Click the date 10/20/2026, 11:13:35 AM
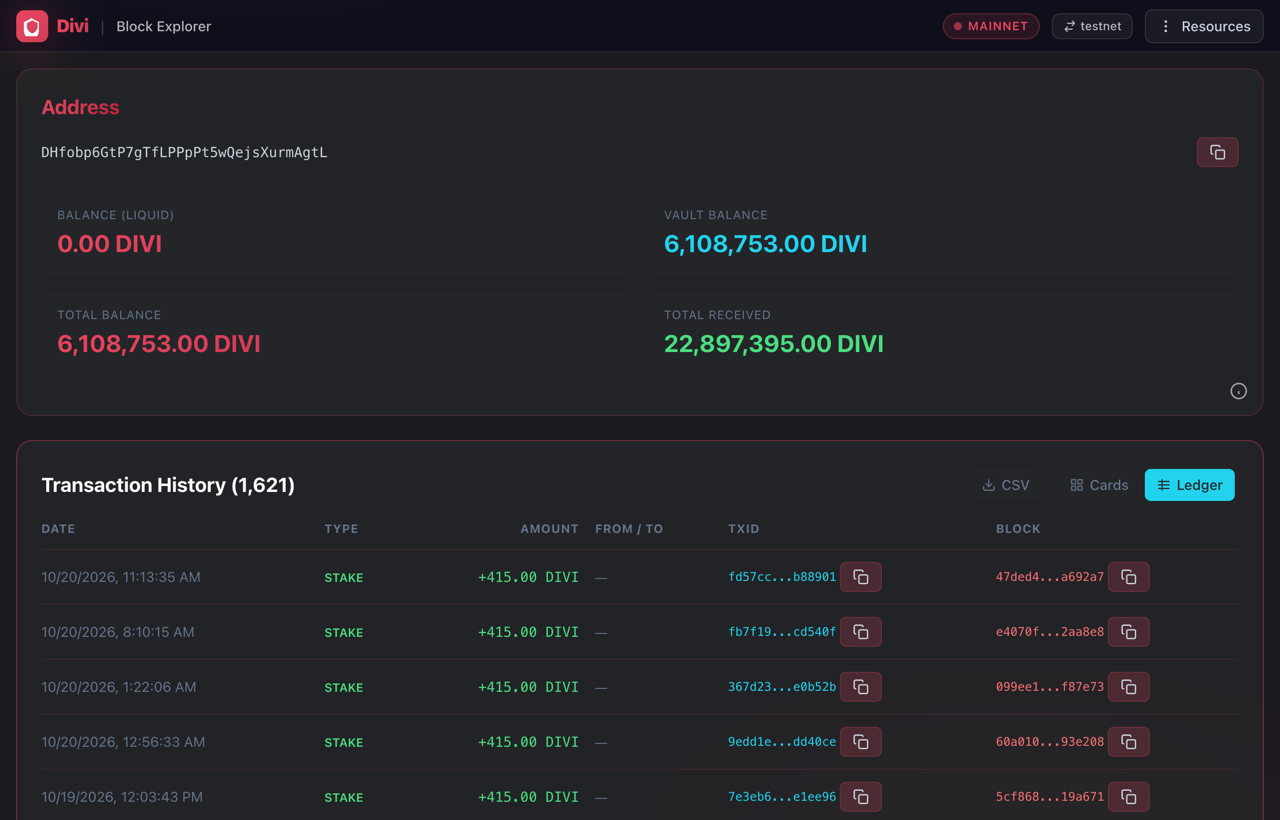The width and height of the screenshot is (1280, 820). [x=121, y=577]
